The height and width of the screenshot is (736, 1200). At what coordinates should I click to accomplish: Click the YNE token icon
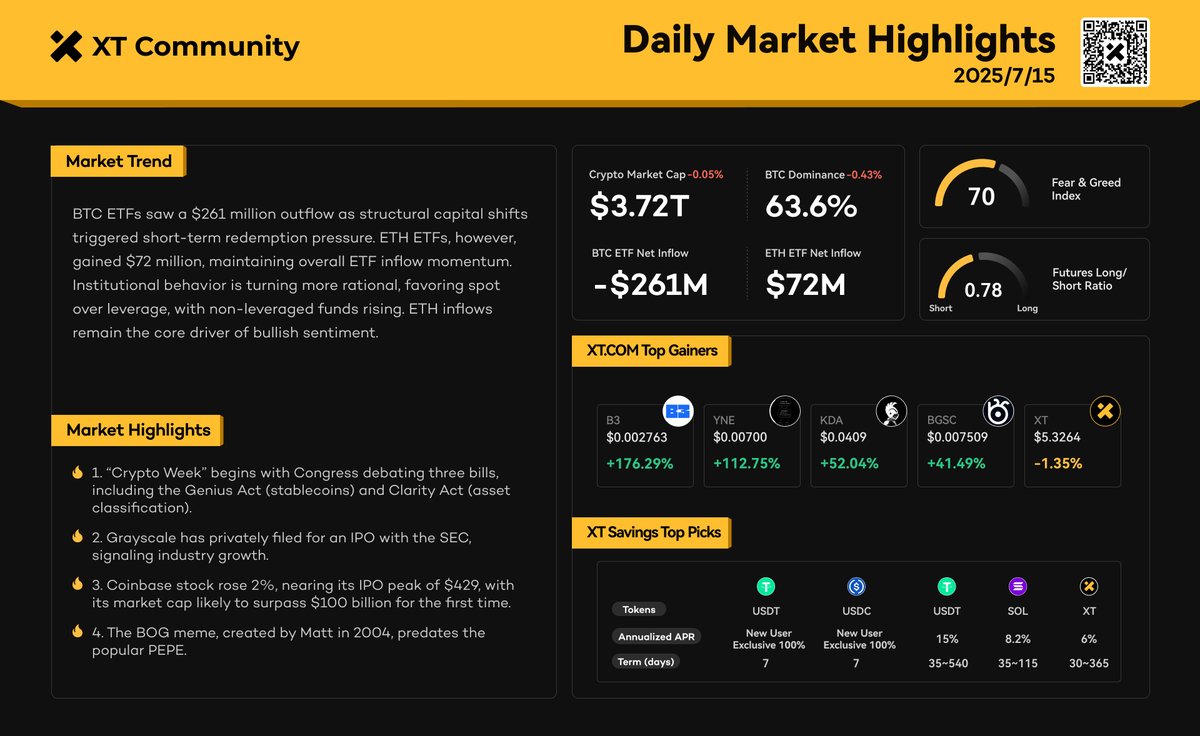pos(785,411)
